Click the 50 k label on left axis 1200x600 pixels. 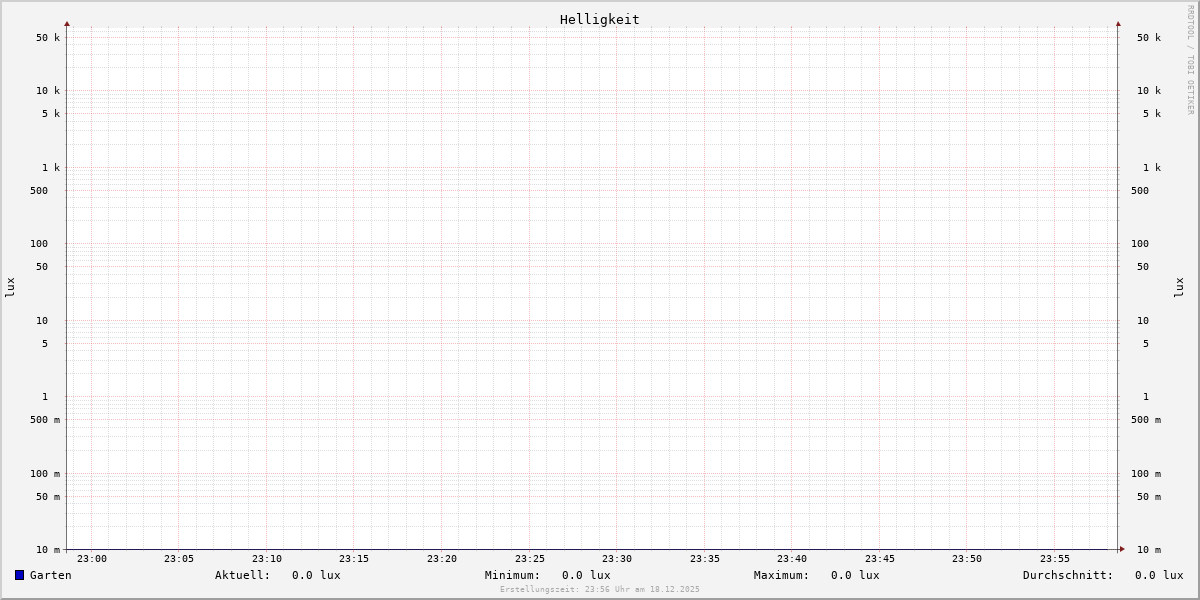pyautogui.click(x=48, y=38)
